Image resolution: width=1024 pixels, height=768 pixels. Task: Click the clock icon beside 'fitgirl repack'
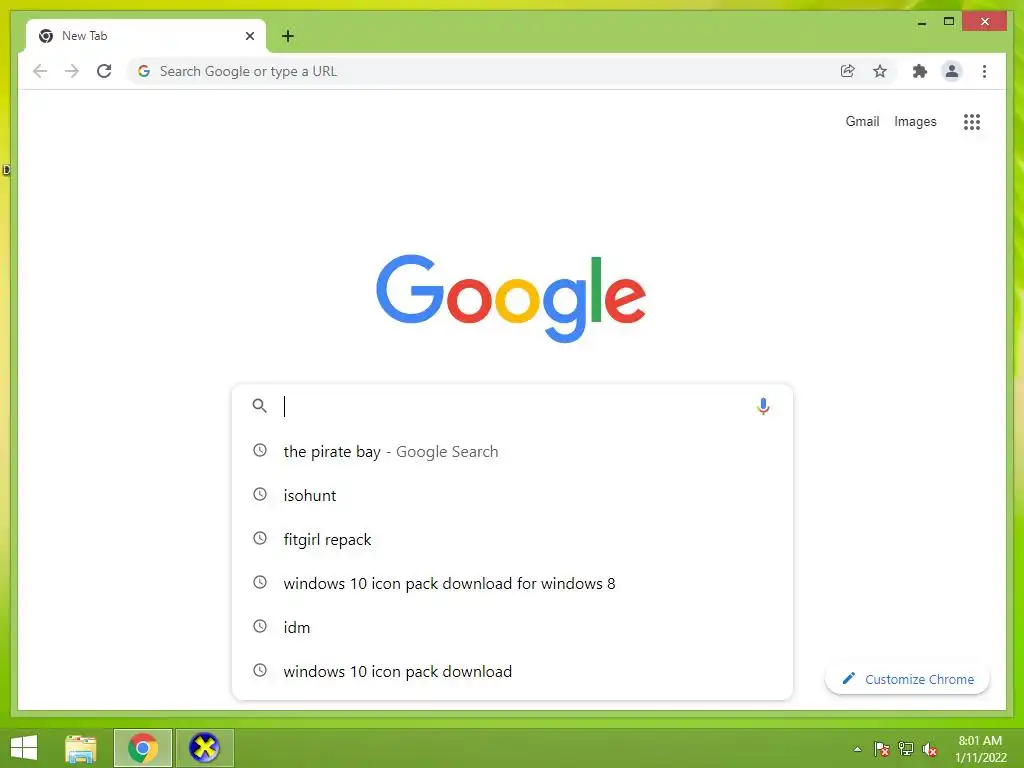(260, 538)
